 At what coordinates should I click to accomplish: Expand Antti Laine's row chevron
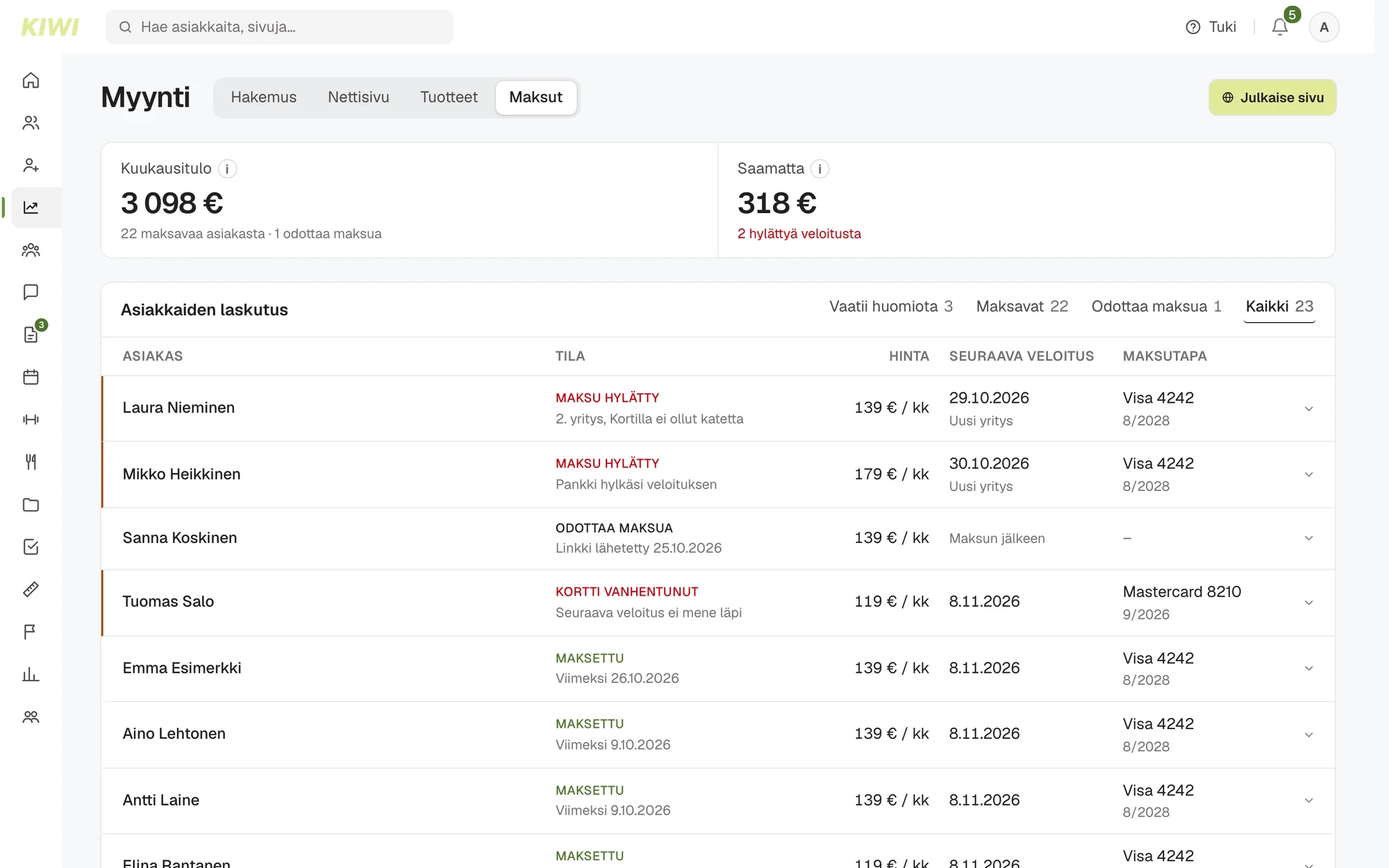1308,801
